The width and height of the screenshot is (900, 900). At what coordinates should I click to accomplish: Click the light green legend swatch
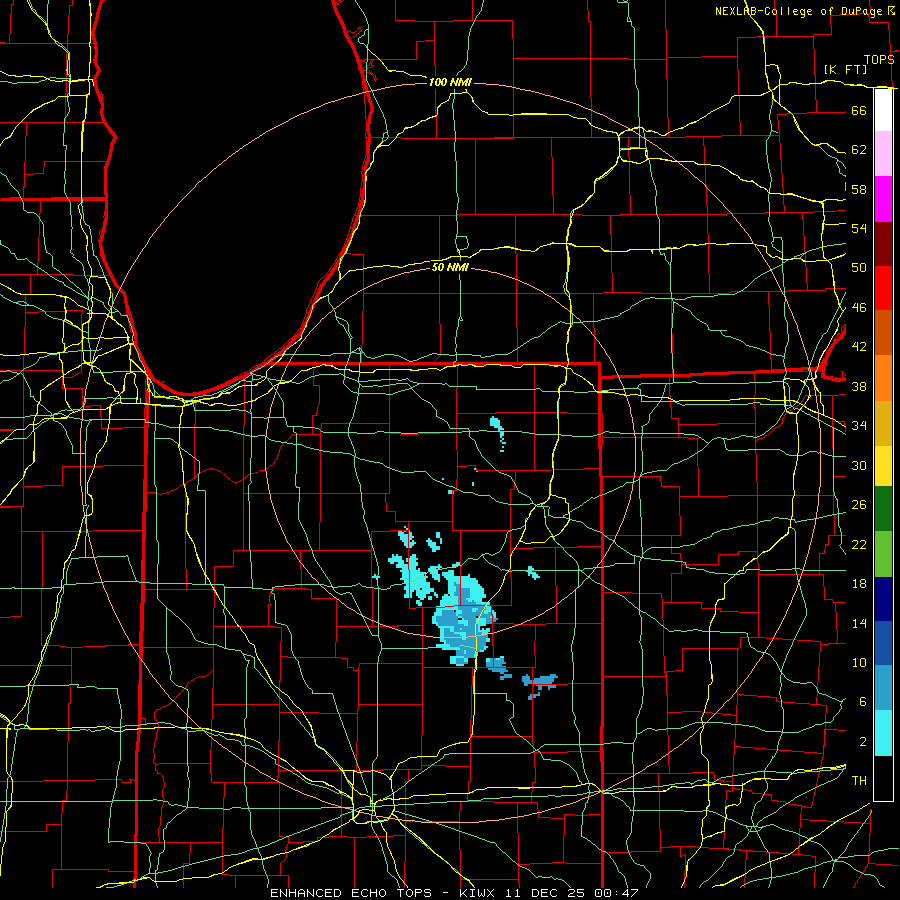(883, 554)
